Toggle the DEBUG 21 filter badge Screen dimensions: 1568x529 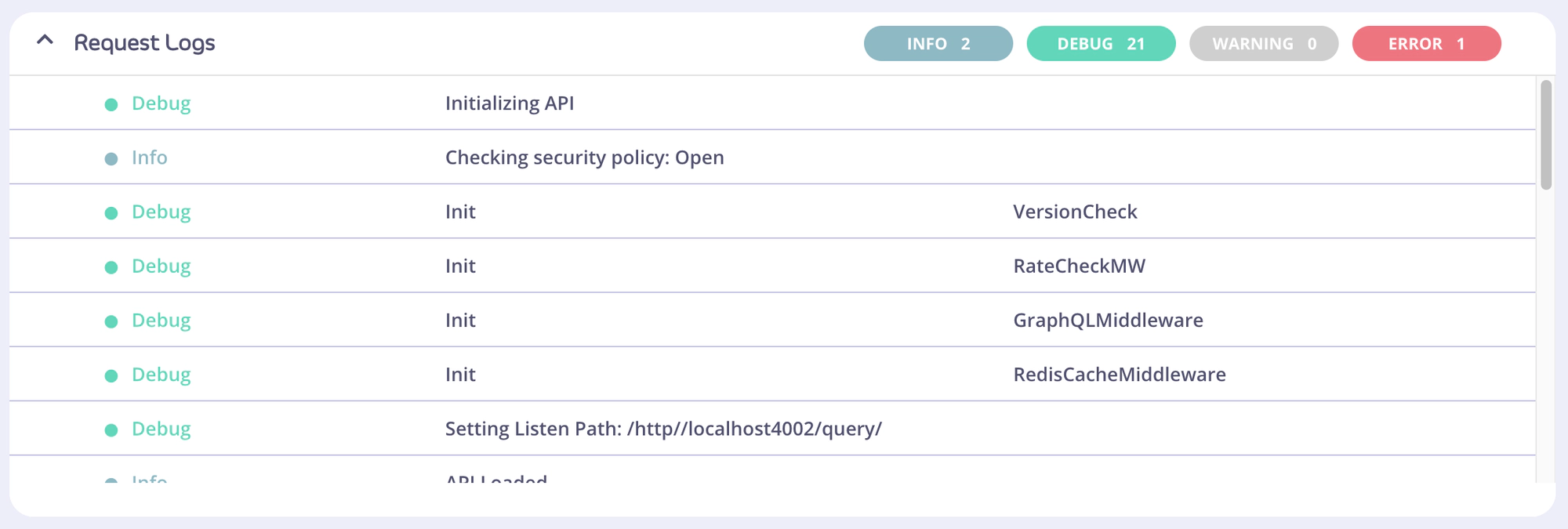(x=1101, y=44)
